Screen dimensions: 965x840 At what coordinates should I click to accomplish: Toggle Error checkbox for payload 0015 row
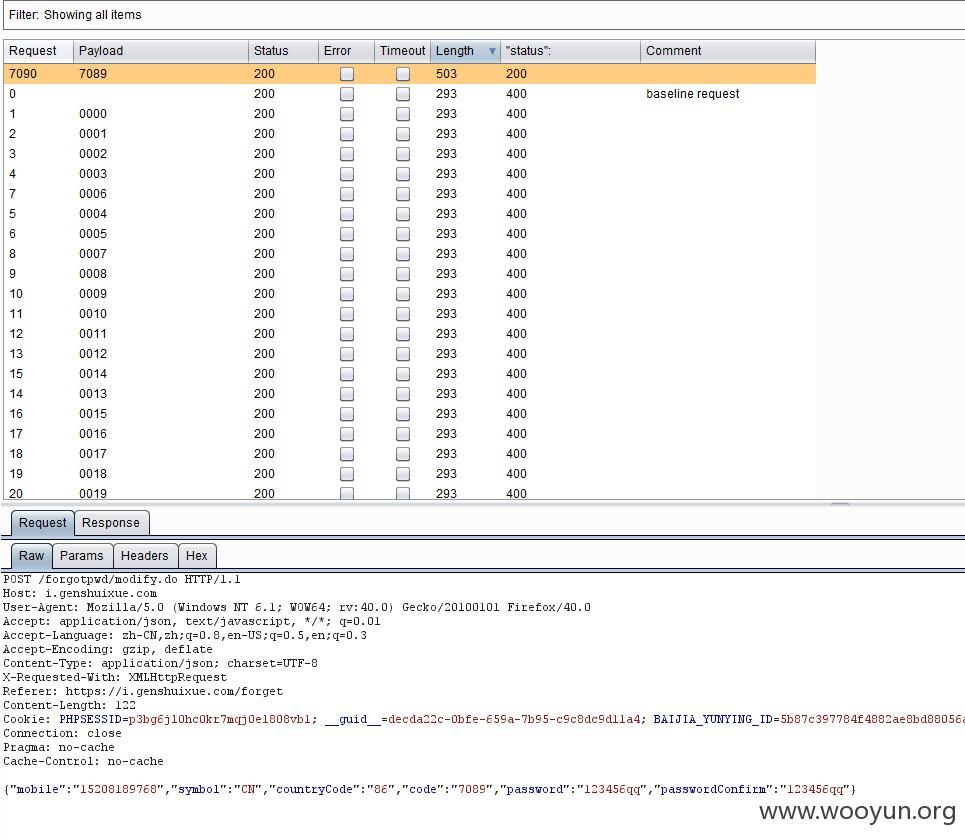(x=347, y=414)
